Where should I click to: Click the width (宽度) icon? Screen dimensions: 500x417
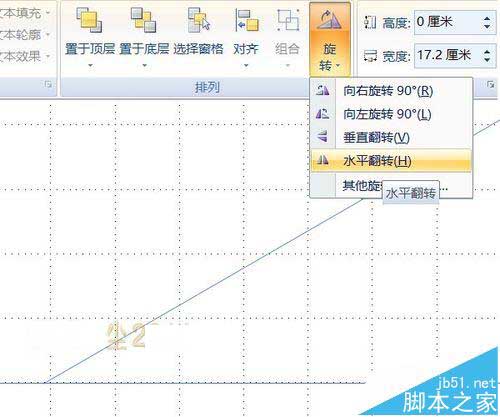370,56
